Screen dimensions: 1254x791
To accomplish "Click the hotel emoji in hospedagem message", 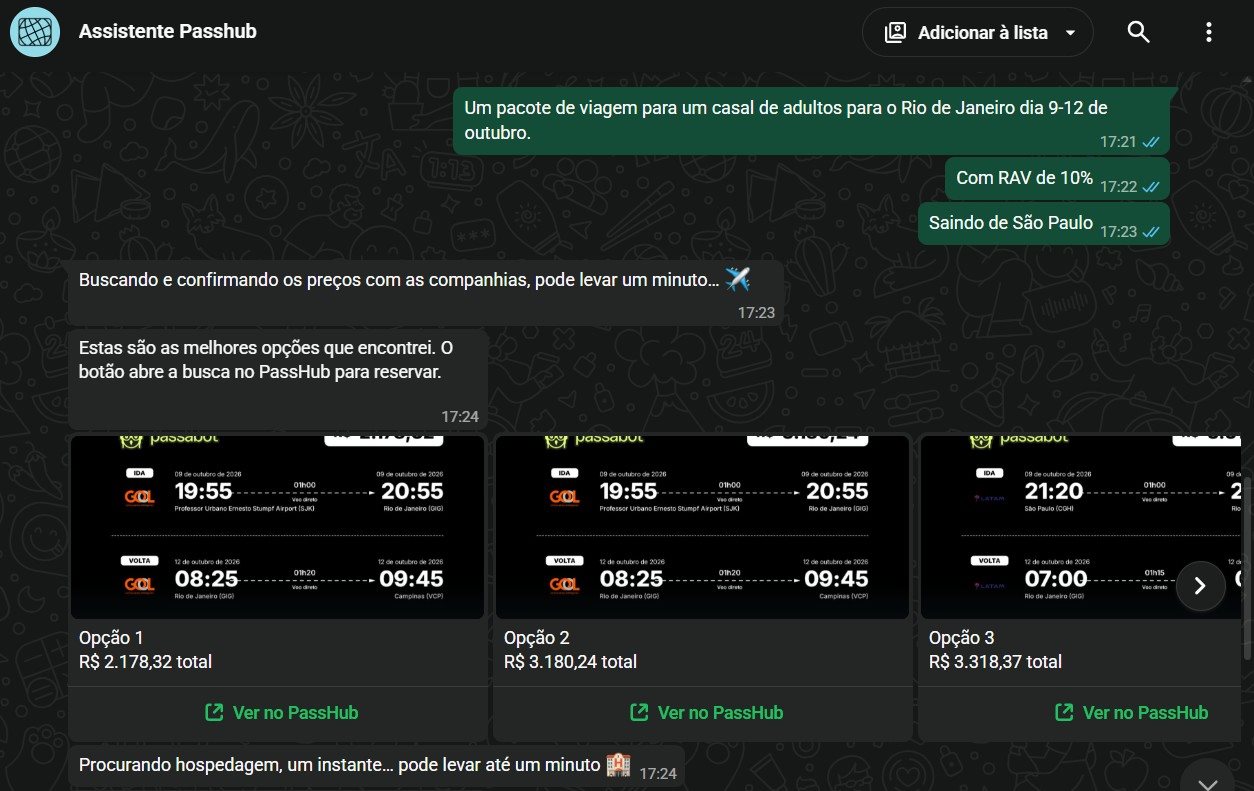I will 618,766.
